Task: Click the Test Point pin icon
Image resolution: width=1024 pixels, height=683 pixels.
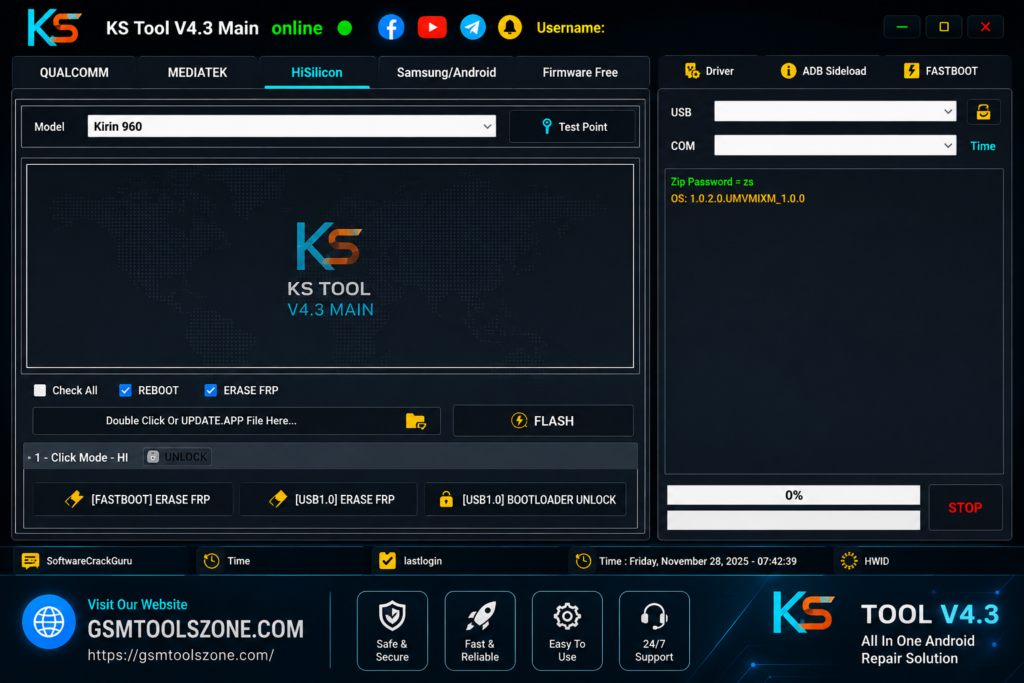Action: point(547,127)
